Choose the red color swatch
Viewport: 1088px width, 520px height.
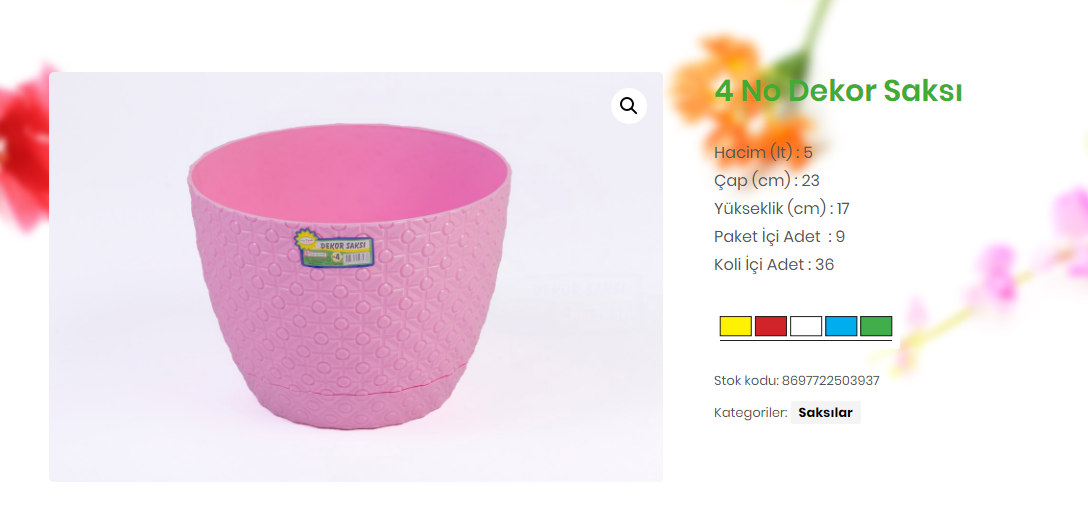[x=771, y=326]
